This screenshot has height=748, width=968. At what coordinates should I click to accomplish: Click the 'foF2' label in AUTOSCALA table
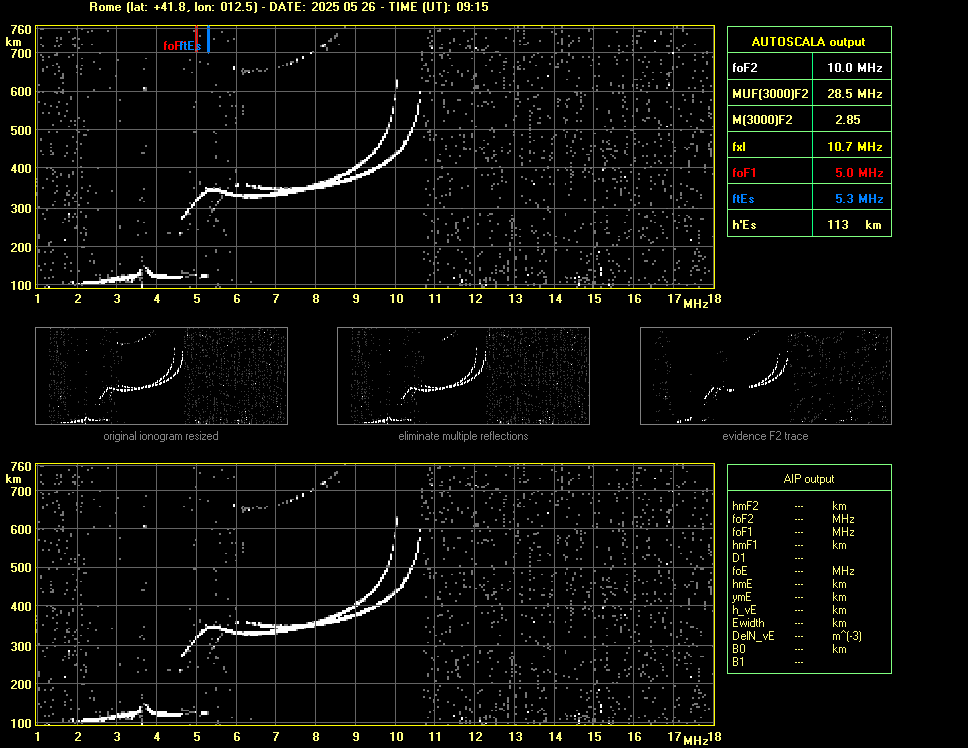[x=745, y=68]
